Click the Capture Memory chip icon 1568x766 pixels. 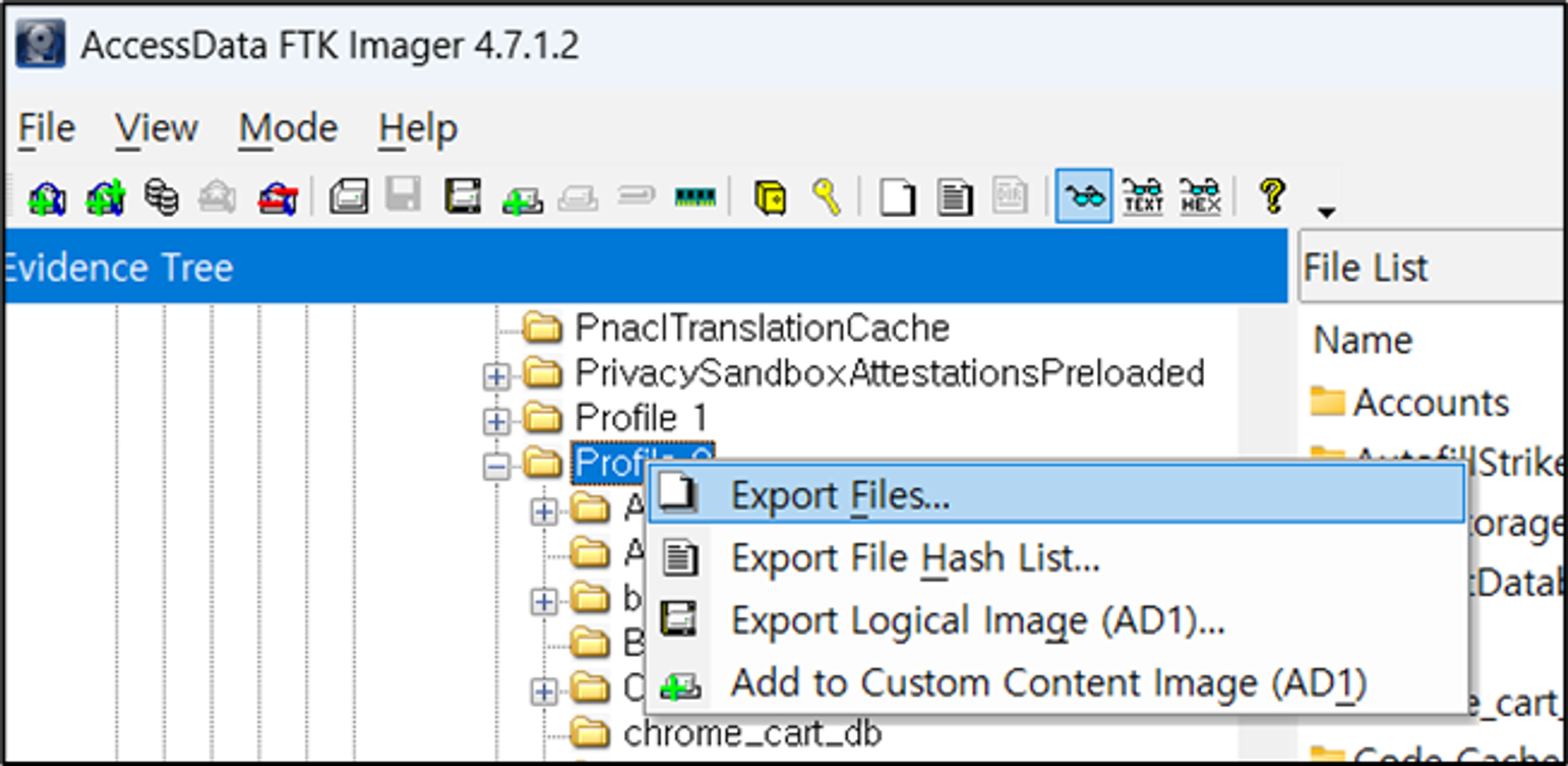coord(695,196)
